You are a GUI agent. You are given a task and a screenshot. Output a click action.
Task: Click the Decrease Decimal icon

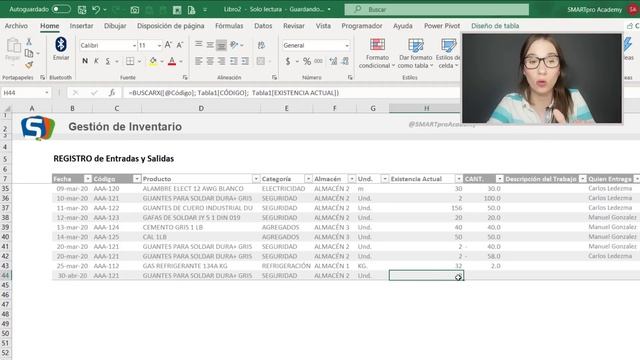click(x=345, y=61)
